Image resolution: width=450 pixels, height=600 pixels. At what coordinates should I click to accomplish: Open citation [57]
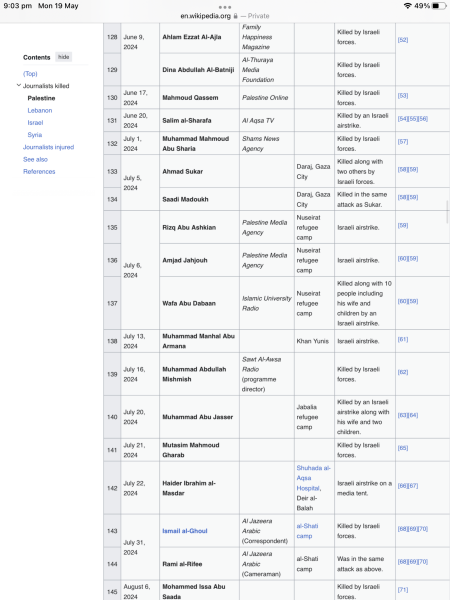tap(403, 142)
